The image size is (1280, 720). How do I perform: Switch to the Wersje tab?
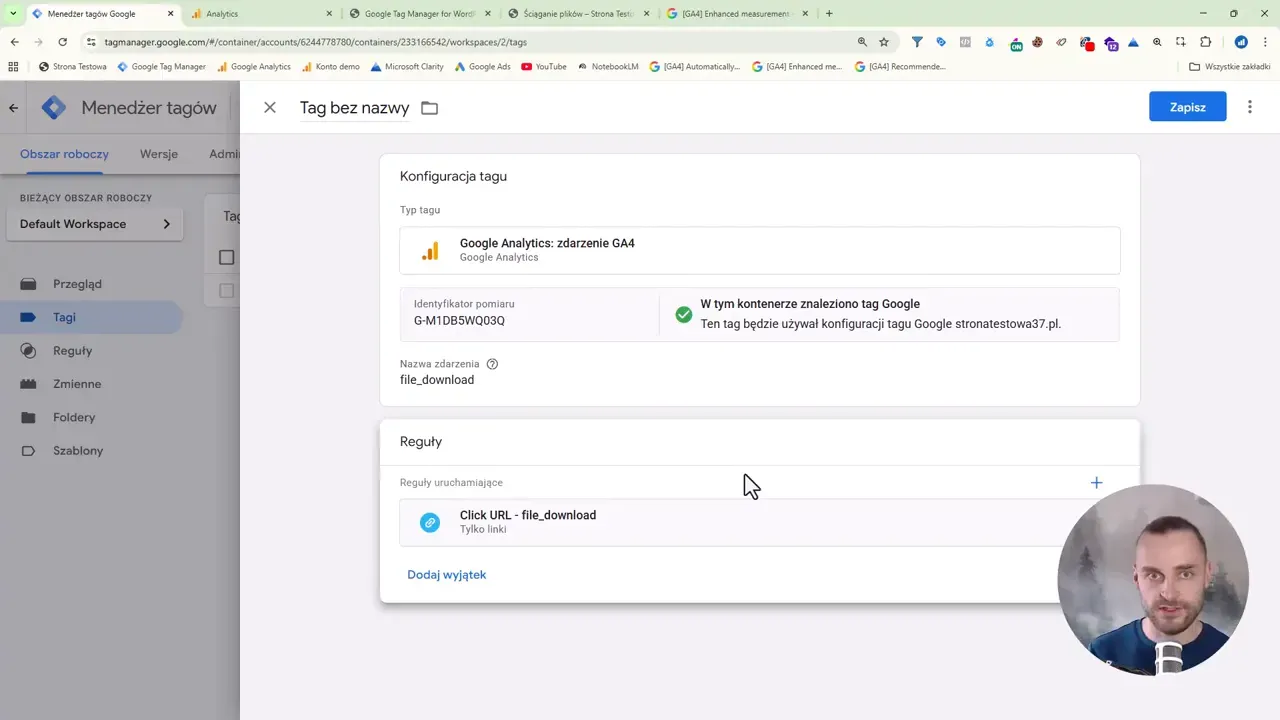tap(159, 154)
